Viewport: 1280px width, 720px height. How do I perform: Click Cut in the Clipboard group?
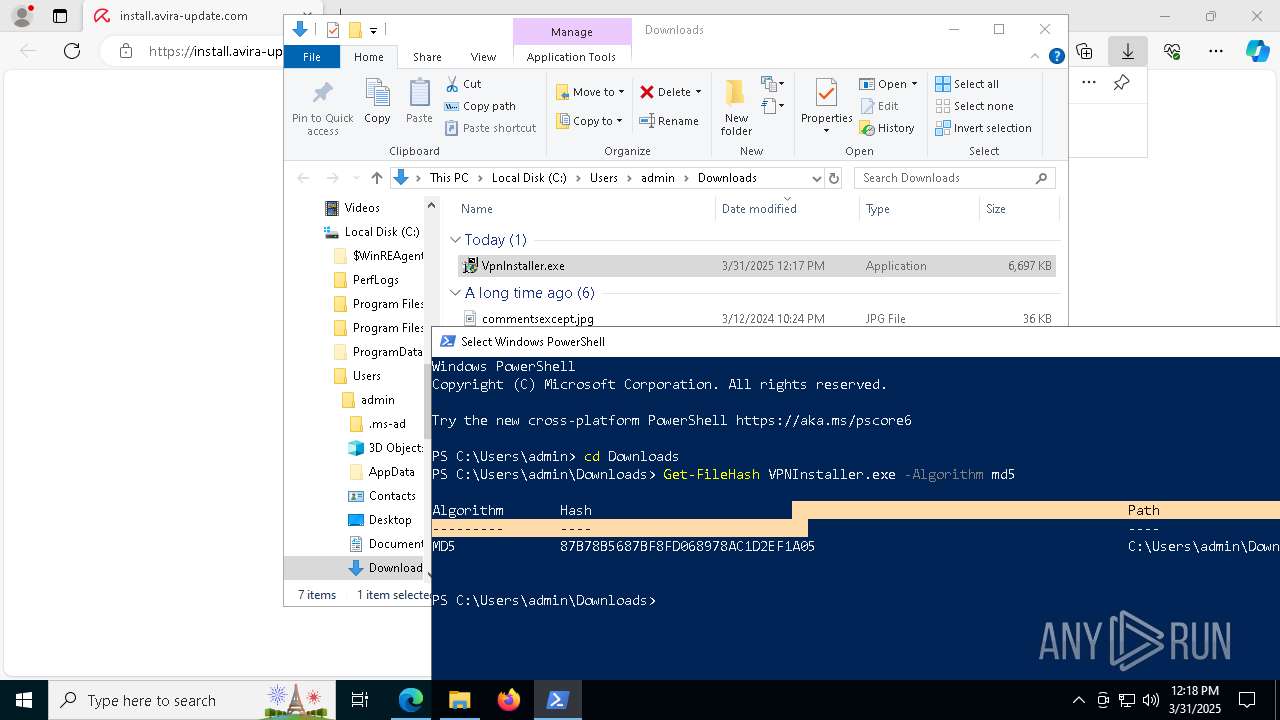[463, 84]
